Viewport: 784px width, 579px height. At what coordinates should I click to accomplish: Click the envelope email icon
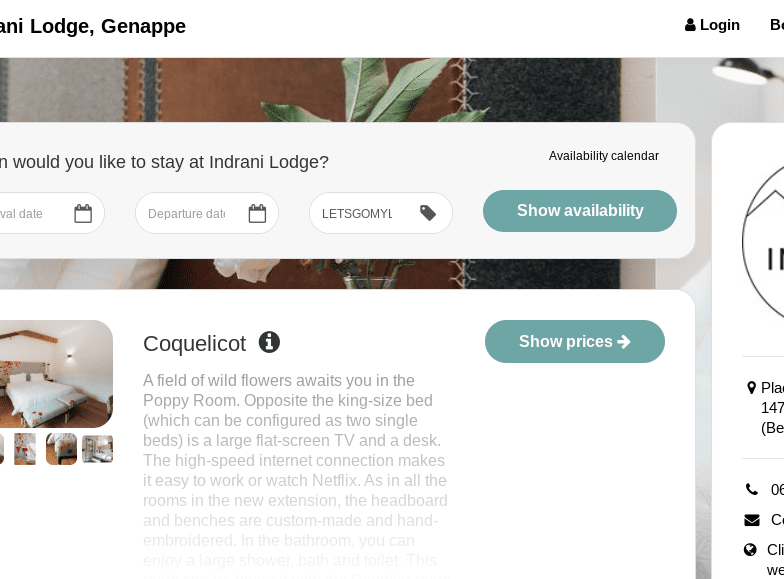pyautogui.click(x=751, y=520)
